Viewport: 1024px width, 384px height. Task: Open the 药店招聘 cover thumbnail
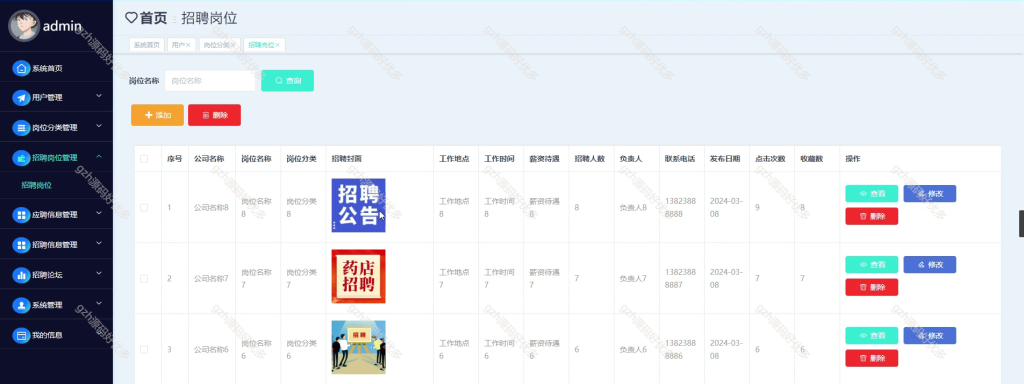pos(359,276)
